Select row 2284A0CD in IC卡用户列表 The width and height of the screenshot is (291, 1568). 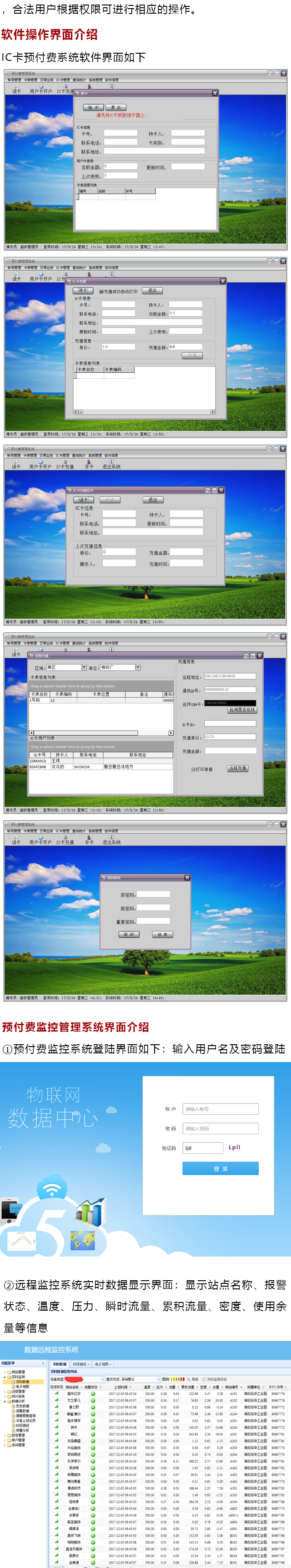[101, 761]
